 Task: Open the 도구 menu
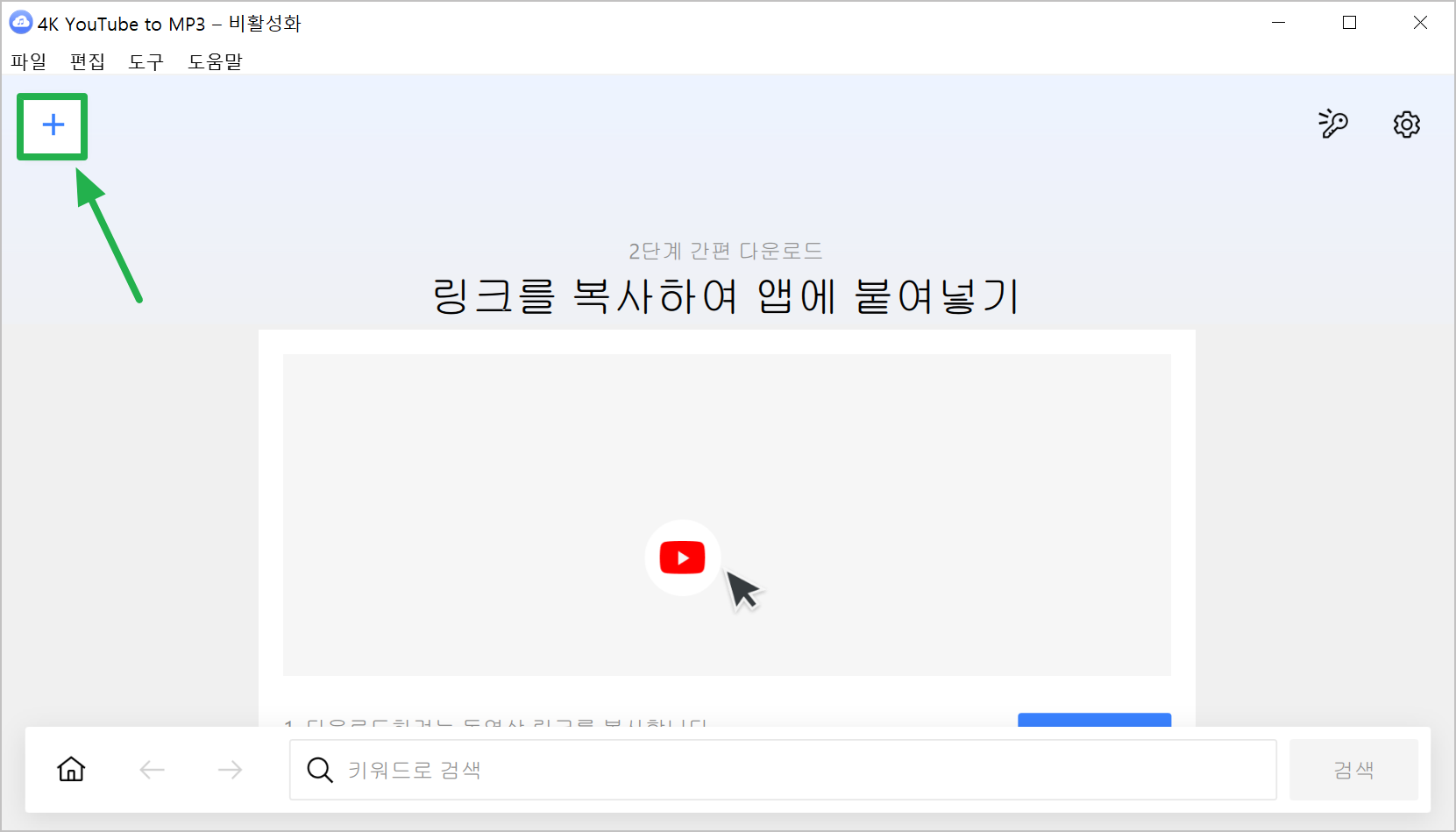click(146, 61)
